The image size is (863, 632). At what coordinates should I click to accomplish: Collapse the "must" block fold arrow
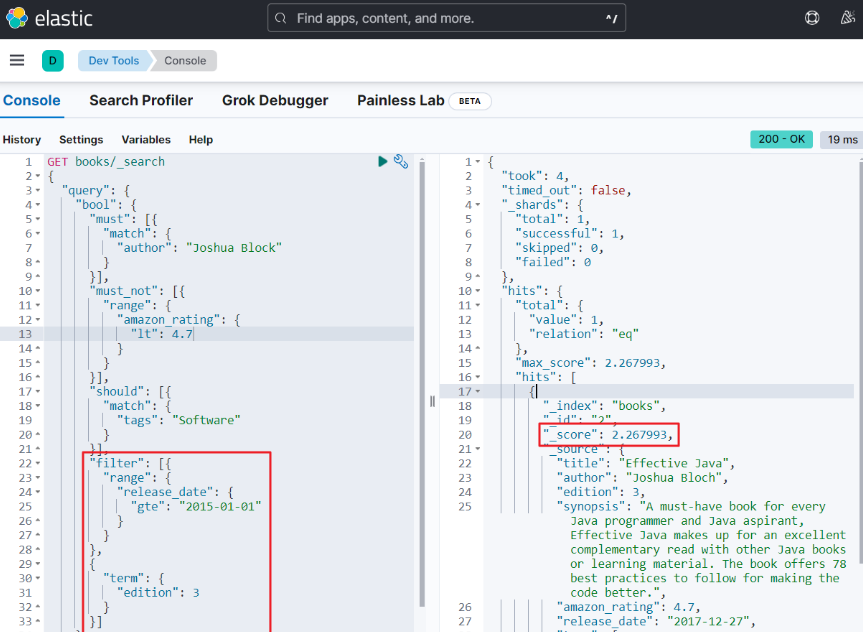tap(38, 219)
